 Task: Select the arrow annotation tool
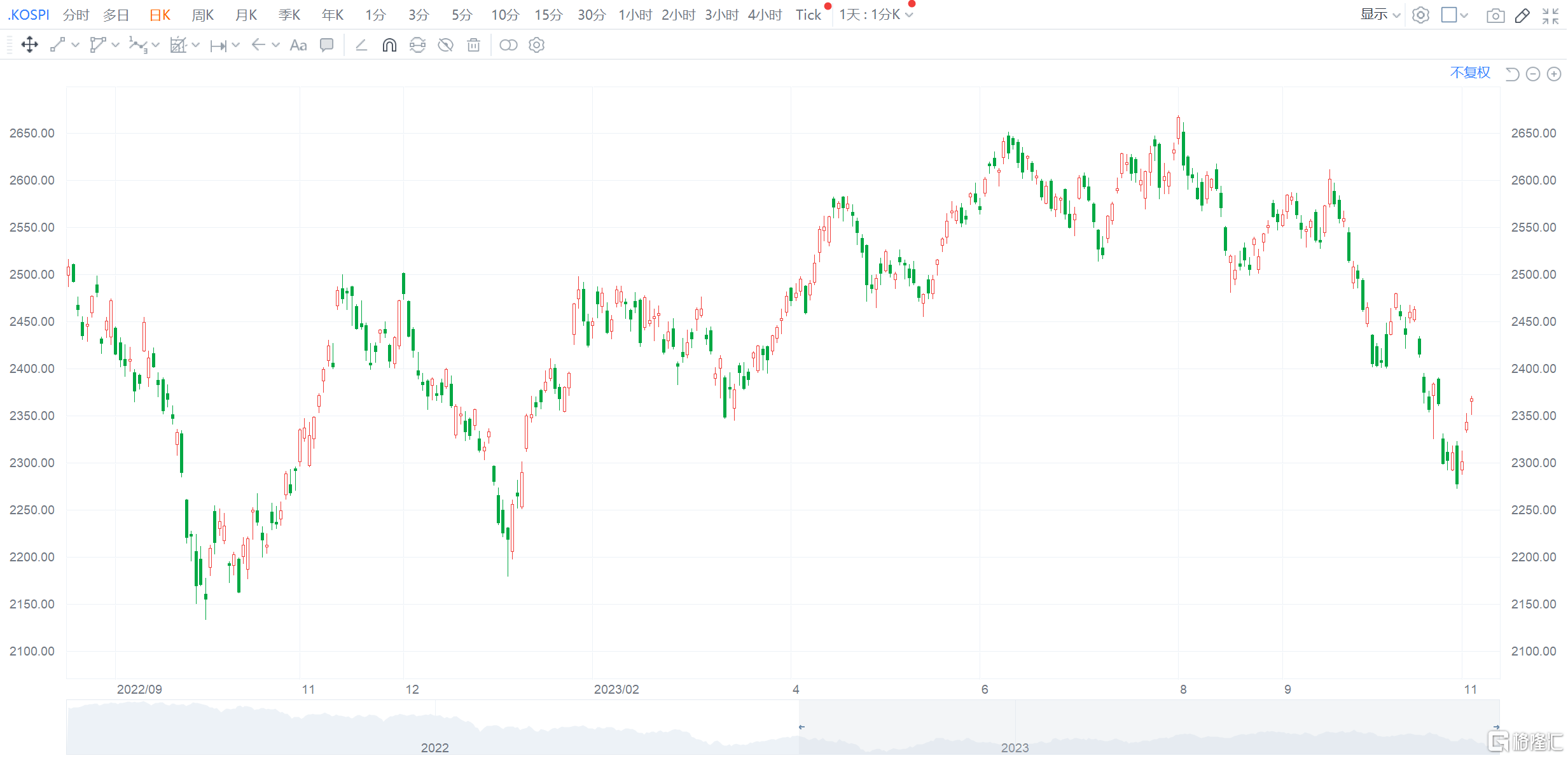pyautogui.click(x=258, y=45)
